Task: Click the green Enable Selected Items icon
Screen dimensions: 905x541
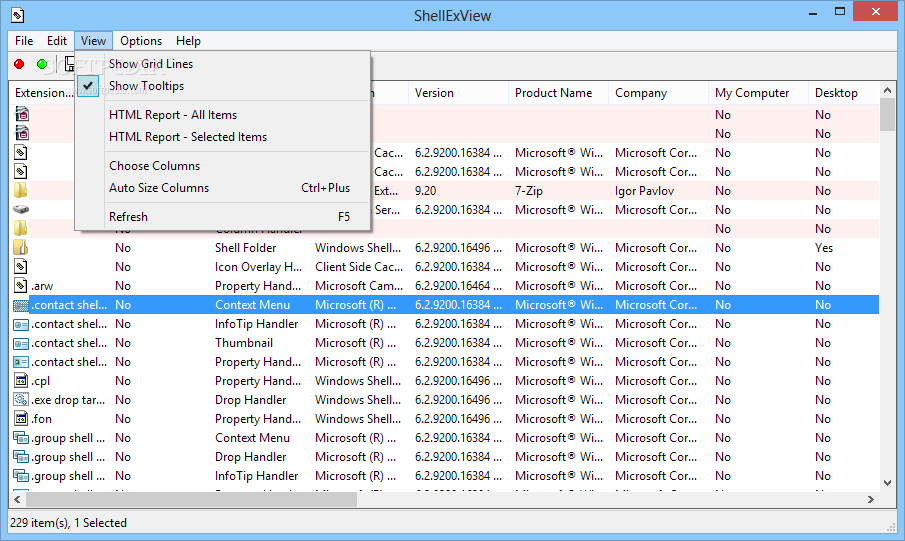Action: coord(42,64)
